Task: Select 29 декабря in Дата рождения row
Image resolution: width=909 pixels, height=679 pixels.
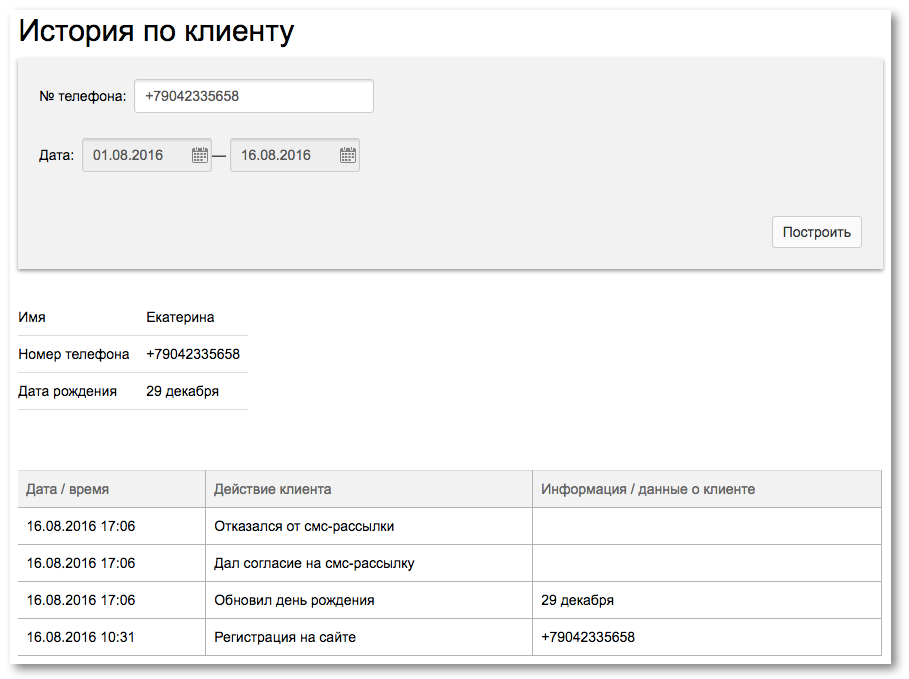Action: [183, 391]
